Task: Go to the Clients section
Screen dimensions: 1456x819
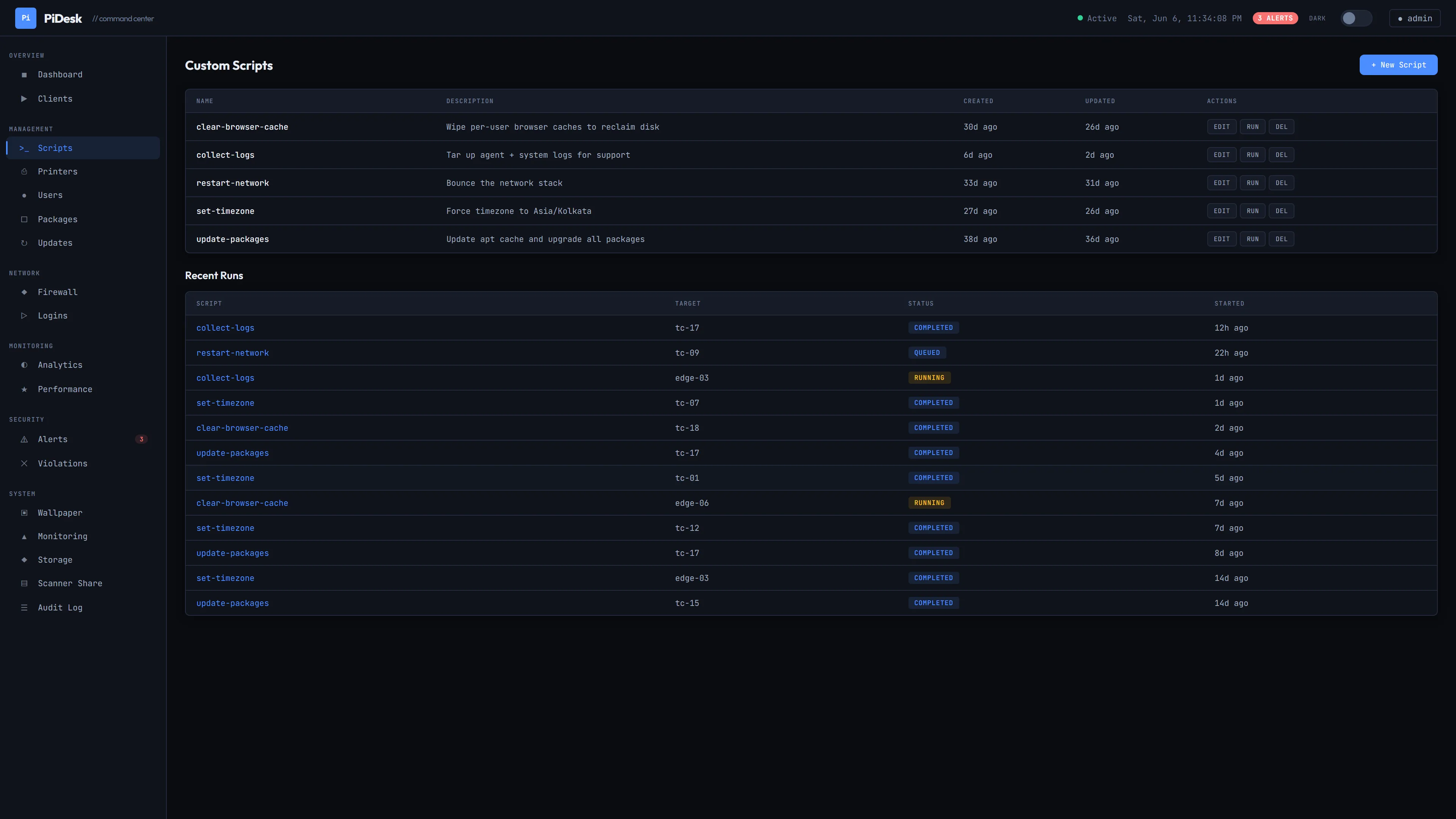Action: coord(83,98)
